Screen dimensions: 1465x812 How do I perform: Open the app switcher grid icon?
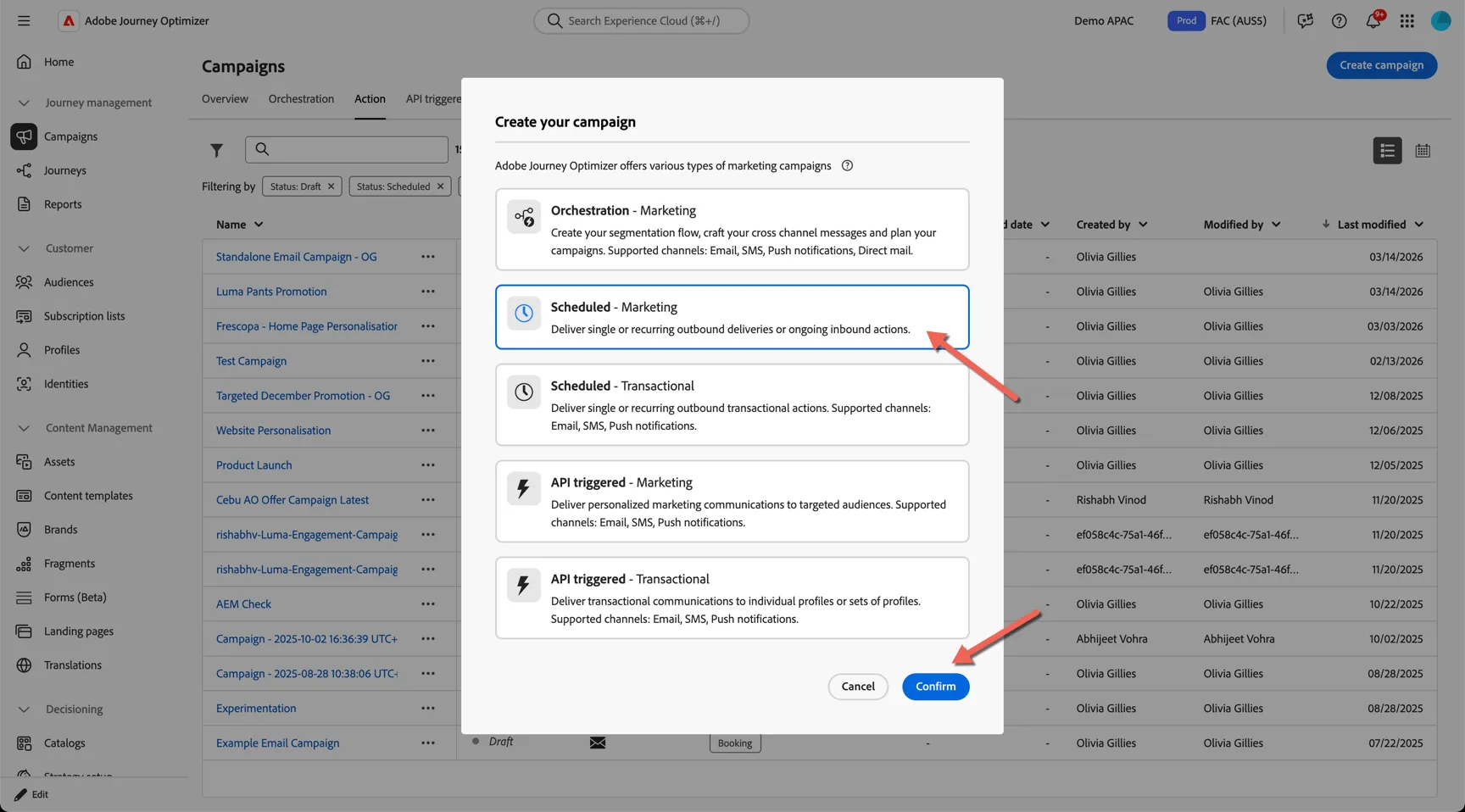click(1407, 20)
